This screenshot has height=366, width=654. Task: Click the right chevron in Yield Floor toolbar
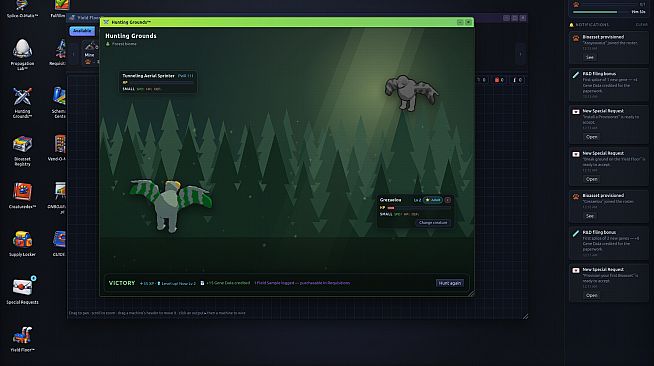click(520, 54)
